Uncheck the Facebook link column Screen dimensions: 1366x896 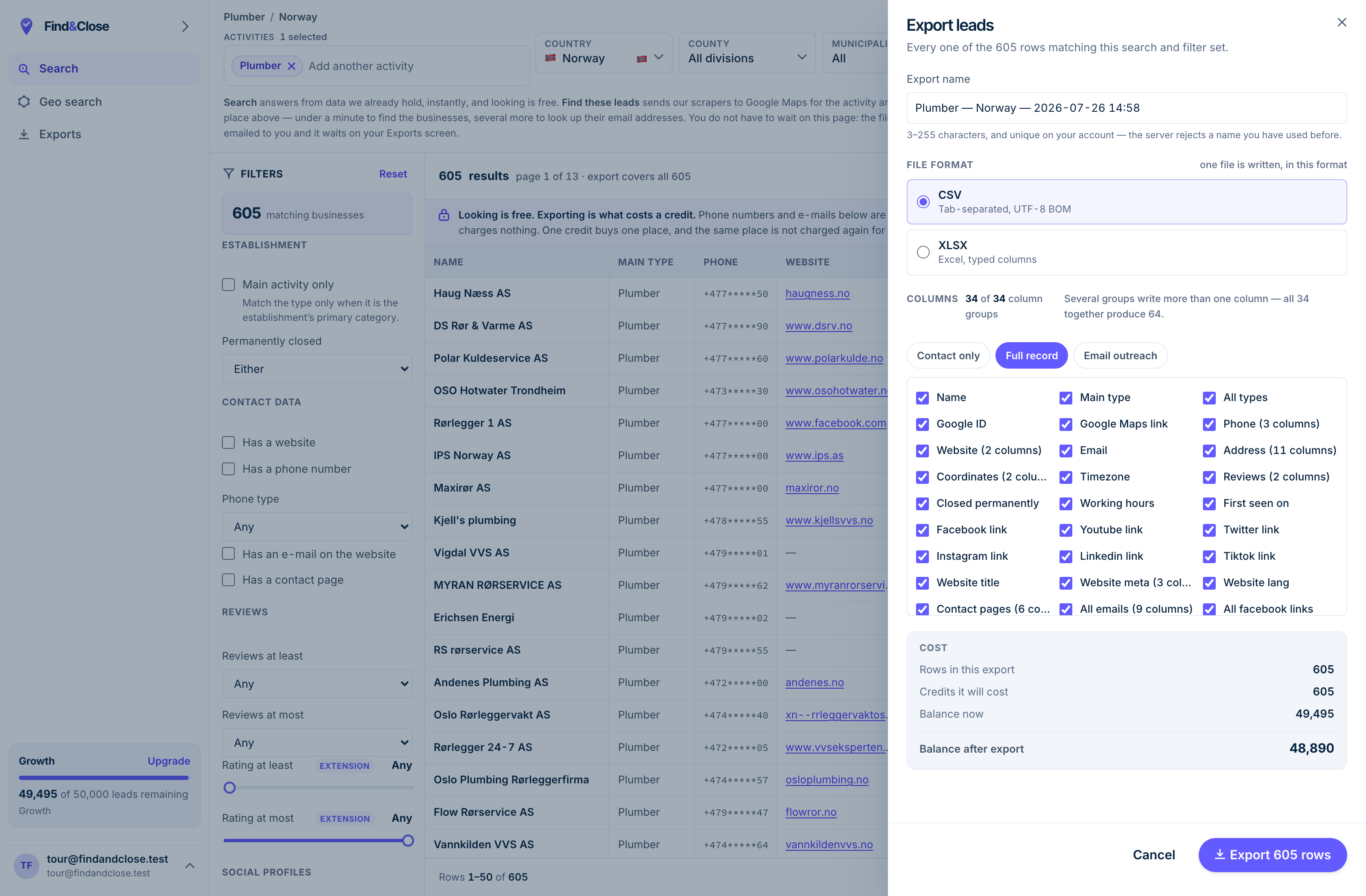[x=922, y=529]
